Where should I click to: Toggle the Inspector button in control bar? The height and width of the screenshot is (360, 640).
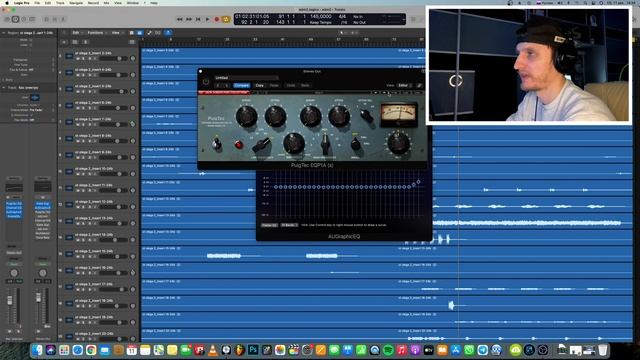click(16, 19)
